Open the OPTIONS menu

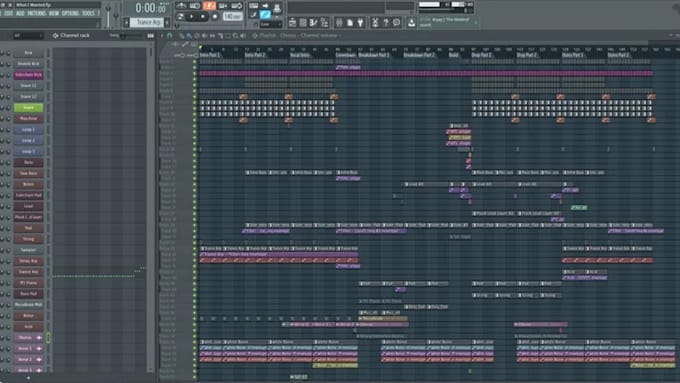[70, 13]
